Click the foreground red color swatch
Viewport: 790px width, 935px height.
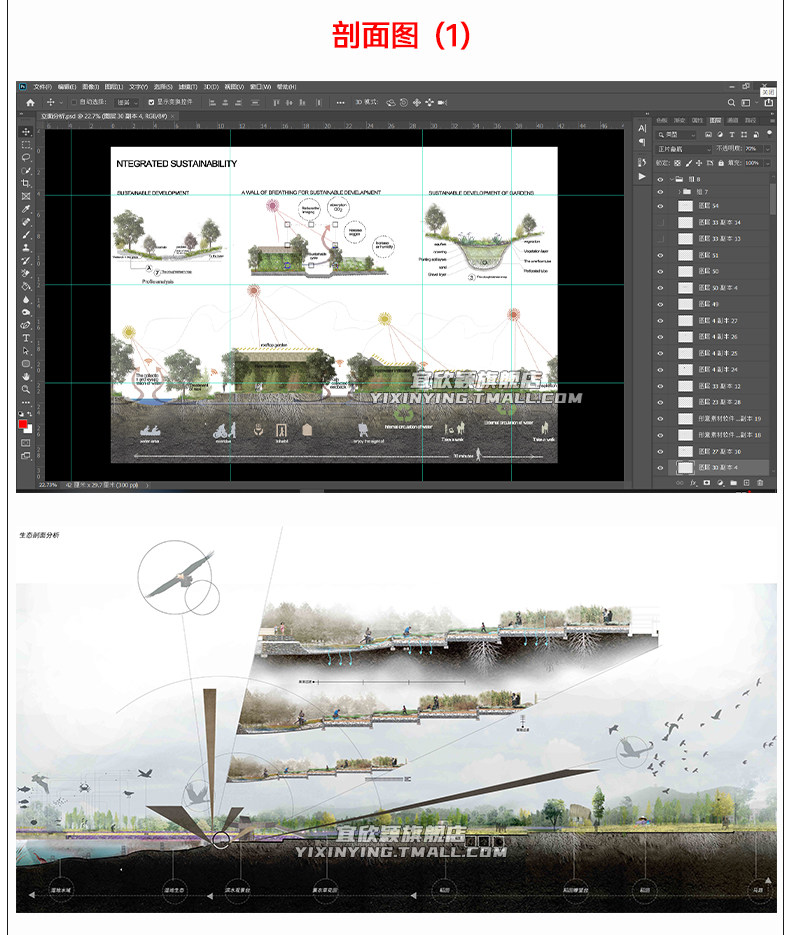(23, 424)
